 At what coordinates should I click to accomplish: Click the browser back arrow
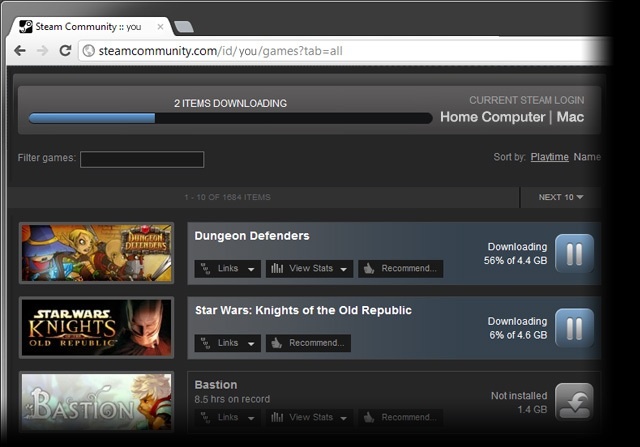pos(21,50)
